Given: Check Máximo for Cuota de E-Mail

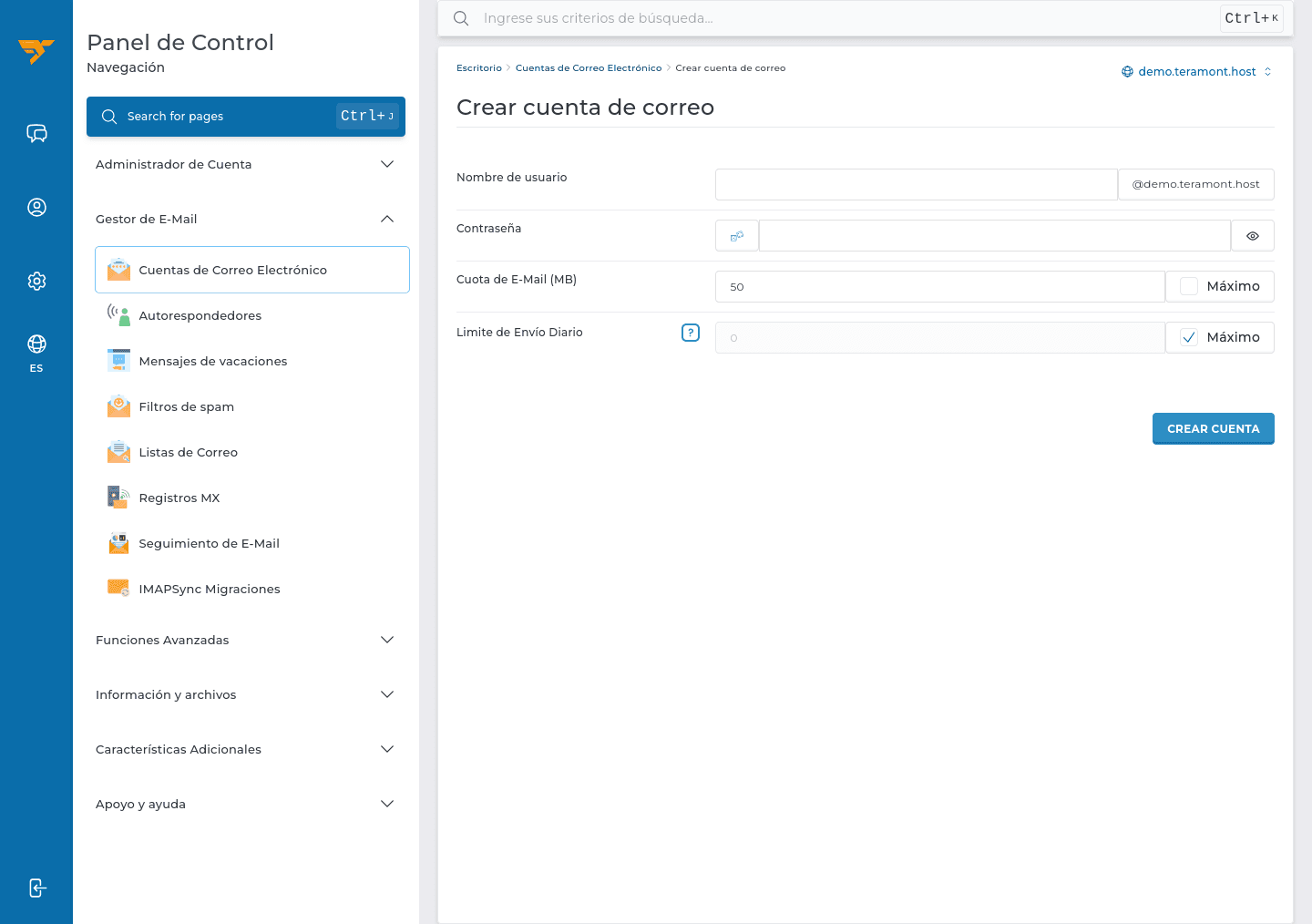Looking at the screenshot, I should [1189, 286].
